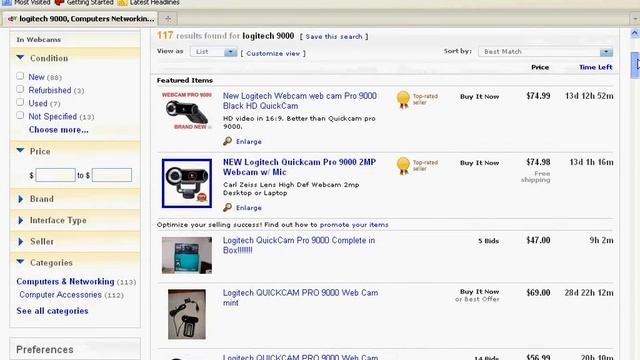Screen dimensions: 640x360
Task: Sort results by the Price column header
Action: (540, 67)
